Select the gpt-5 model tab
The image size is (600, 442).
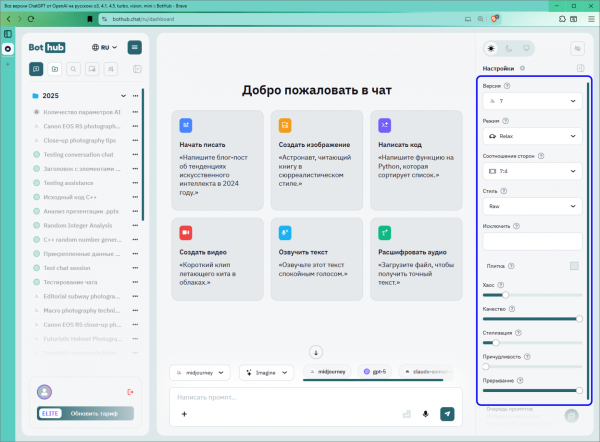coord(372,371)
